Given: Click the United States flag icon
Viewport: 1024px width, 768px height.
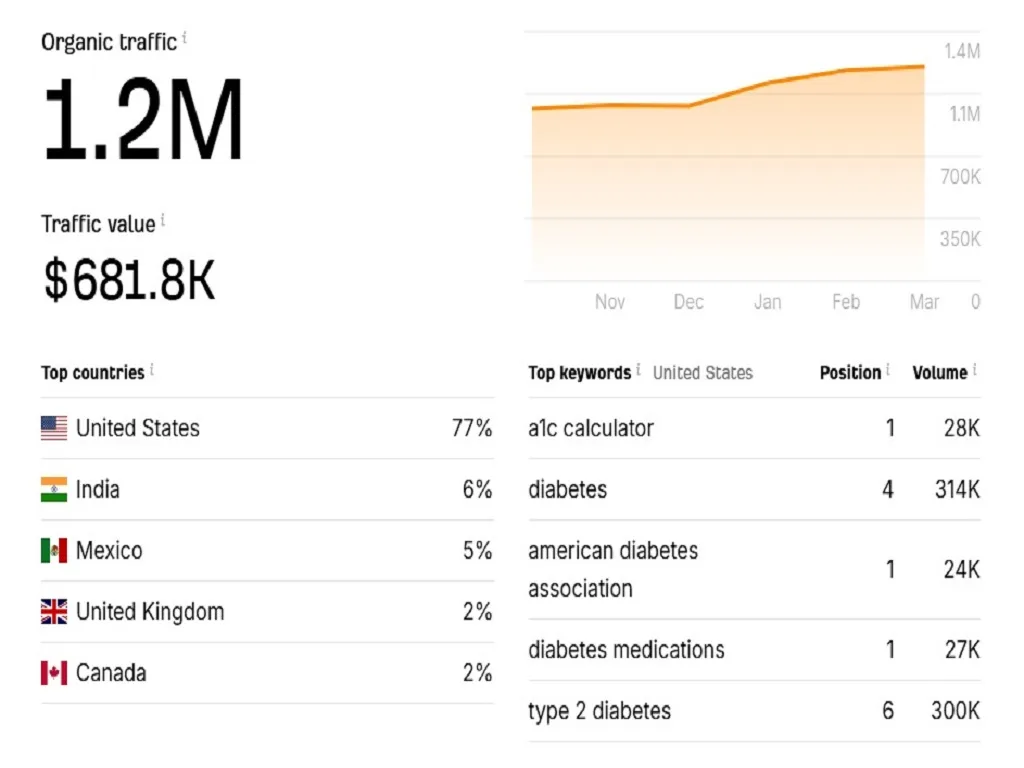Looking at the screenshot, I should click(54, 429).
